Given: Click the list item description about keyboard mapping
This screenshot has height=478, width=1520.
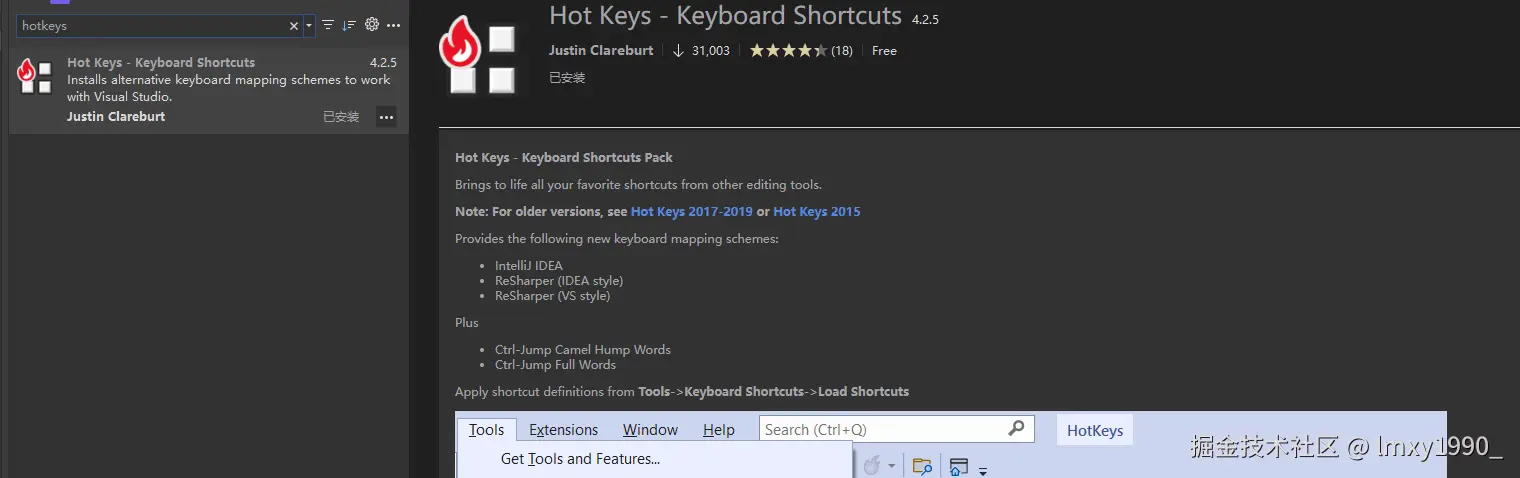Looking at the screenshot, I should [229, 88].
